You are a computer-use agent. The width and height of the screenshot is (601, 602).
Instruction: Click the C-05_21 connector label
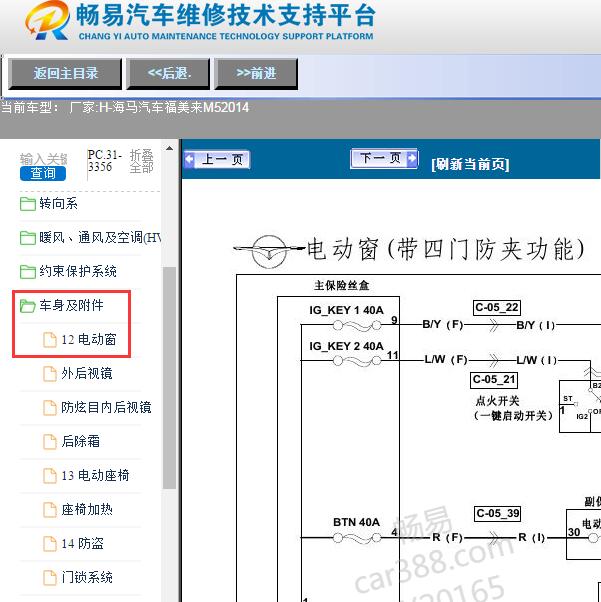[x=493, y=380]
